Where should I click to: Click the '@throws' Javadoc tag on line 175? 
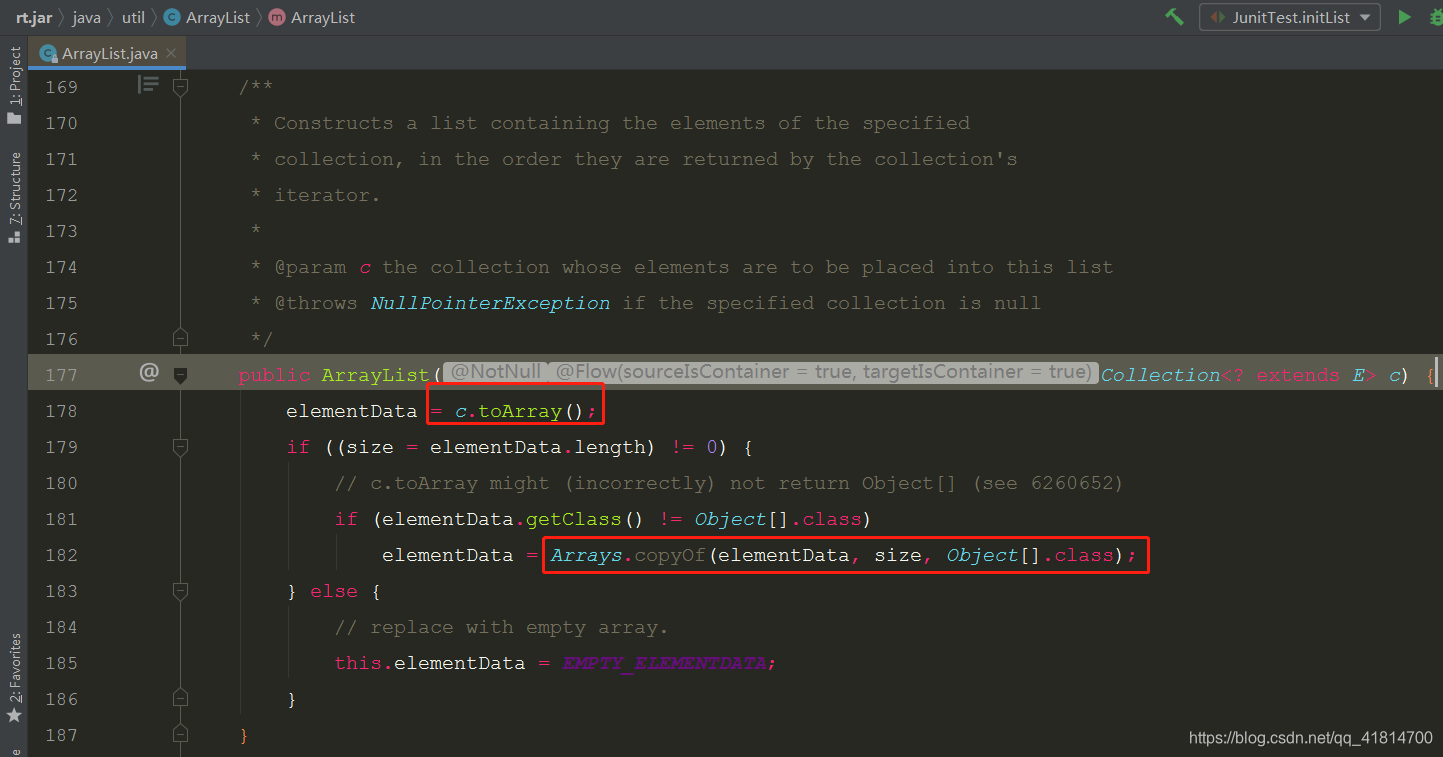pyautogui.click(x=316, y=303)
